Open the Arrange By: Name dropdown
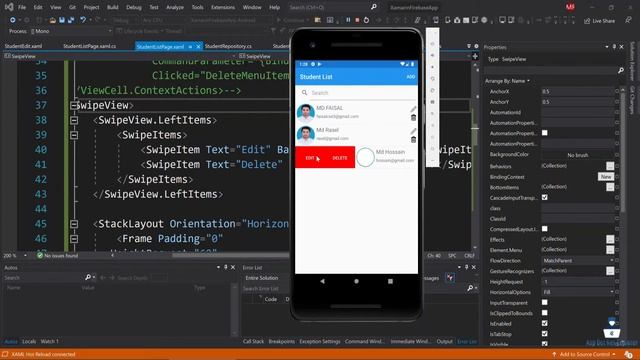This screenshot has height=360, width=640. pyautogui.click(x=507, y=81)
